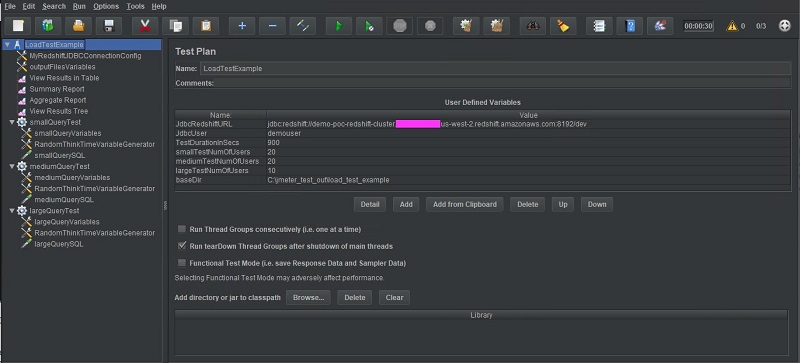Image resolution: width=800 pixels, height=363 pixels.
Task: Click the Shutdown threads icon
Action: [x=430, y=26]
